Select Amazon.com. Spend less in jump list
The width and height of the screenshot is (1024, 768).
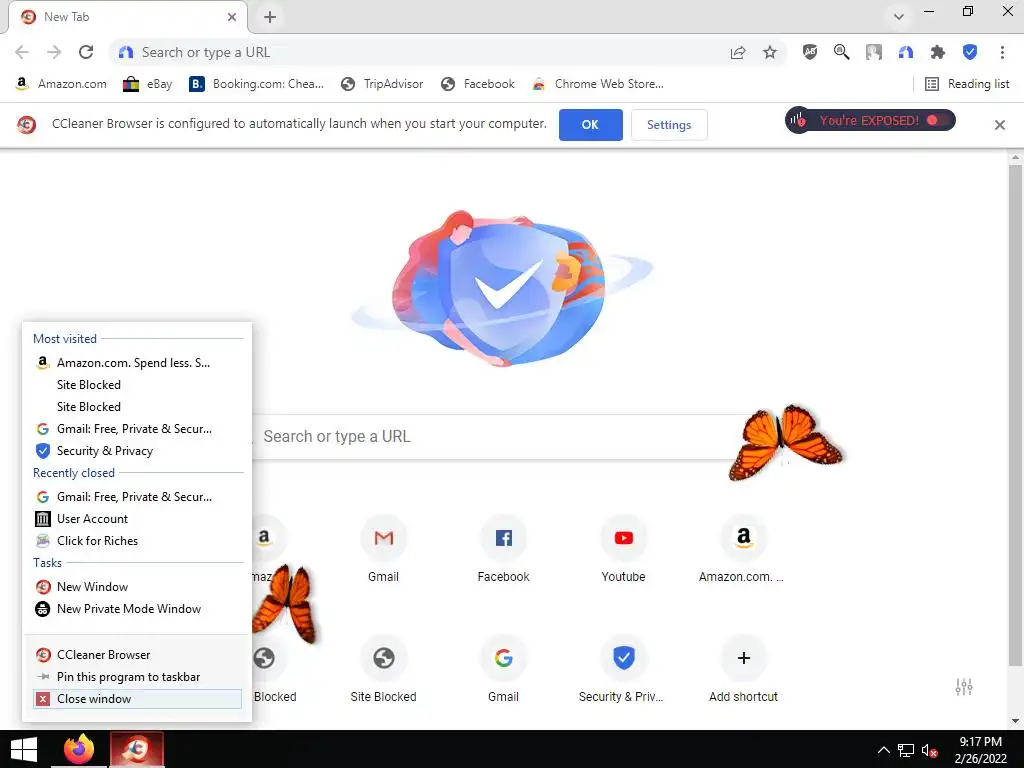pos(137,362)
